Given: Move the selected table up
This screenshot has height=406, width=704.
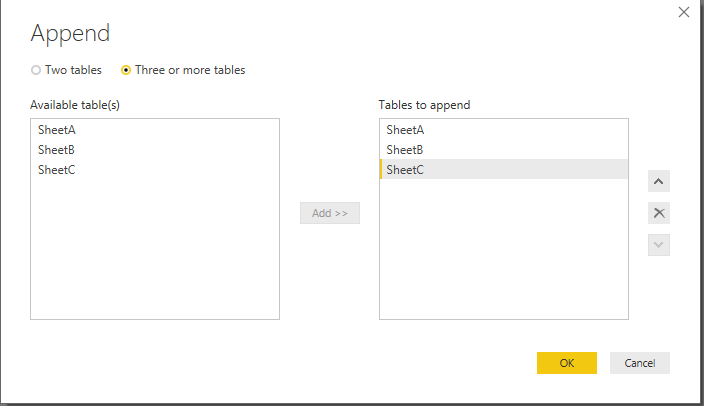Looking at the screenshot, I should pyautogui.click(x=659, y=182).
